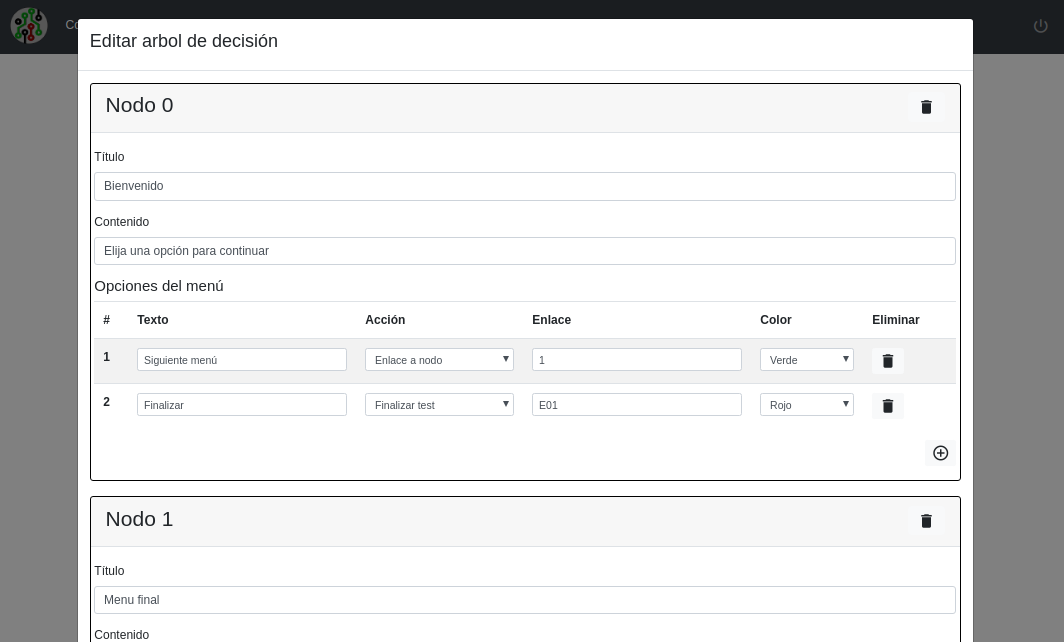The height and width of the screenshot is (642, 1064).
Task: Edit the Contenido field Elija una opción
Action: [x=525, y=251]
